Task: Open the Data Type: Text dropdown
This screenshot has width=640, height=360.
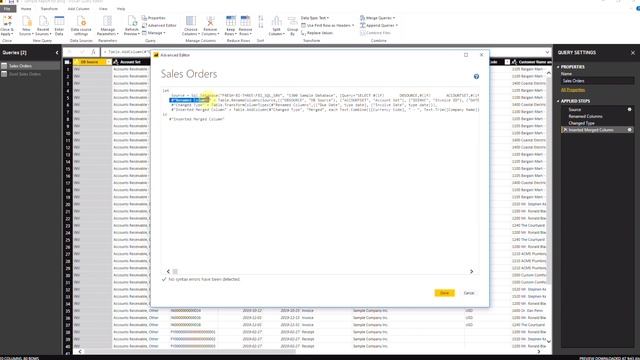Action: 315,18
